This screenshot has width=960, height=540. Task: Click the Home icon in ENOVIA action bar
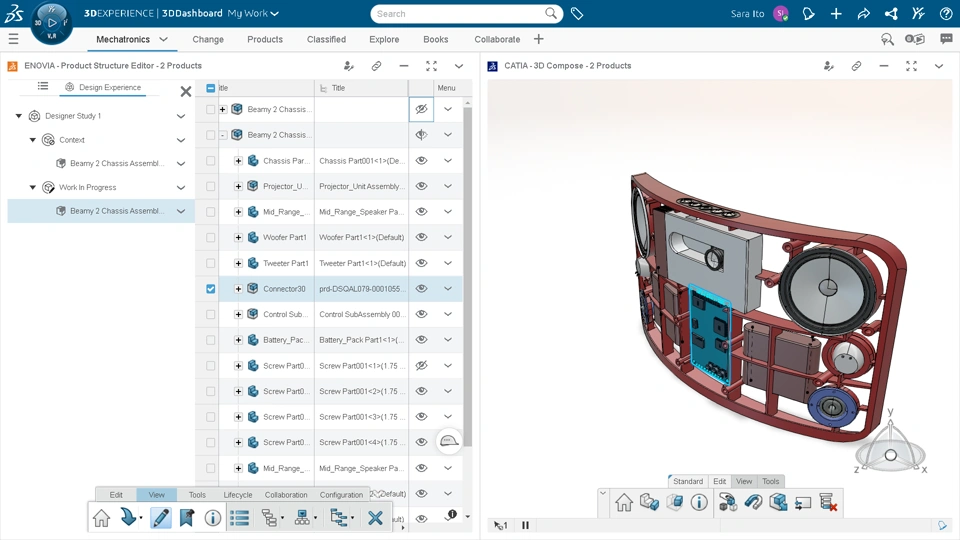[x=102, y=518]
